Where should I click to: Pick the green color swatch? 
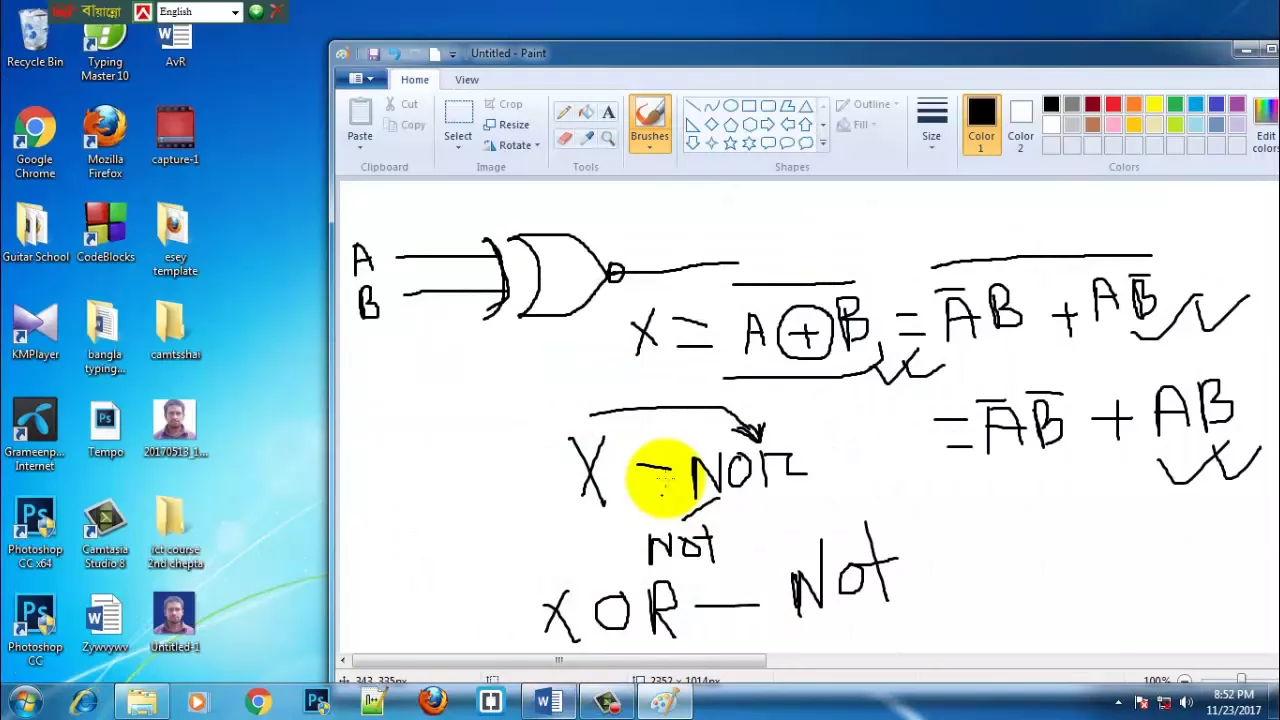coord(1175,104)
